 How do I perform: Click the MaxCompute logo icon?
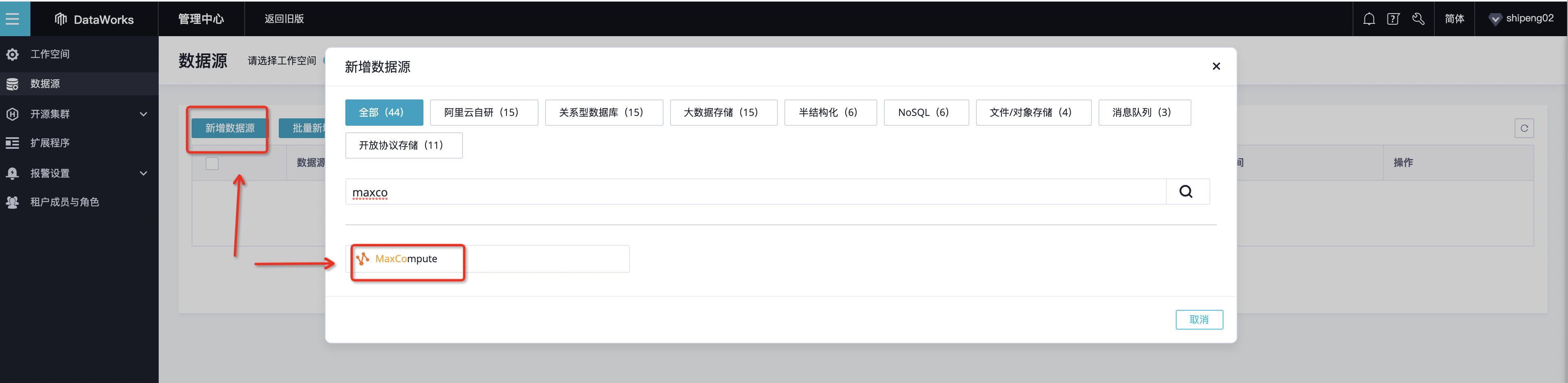coord(362,259)
